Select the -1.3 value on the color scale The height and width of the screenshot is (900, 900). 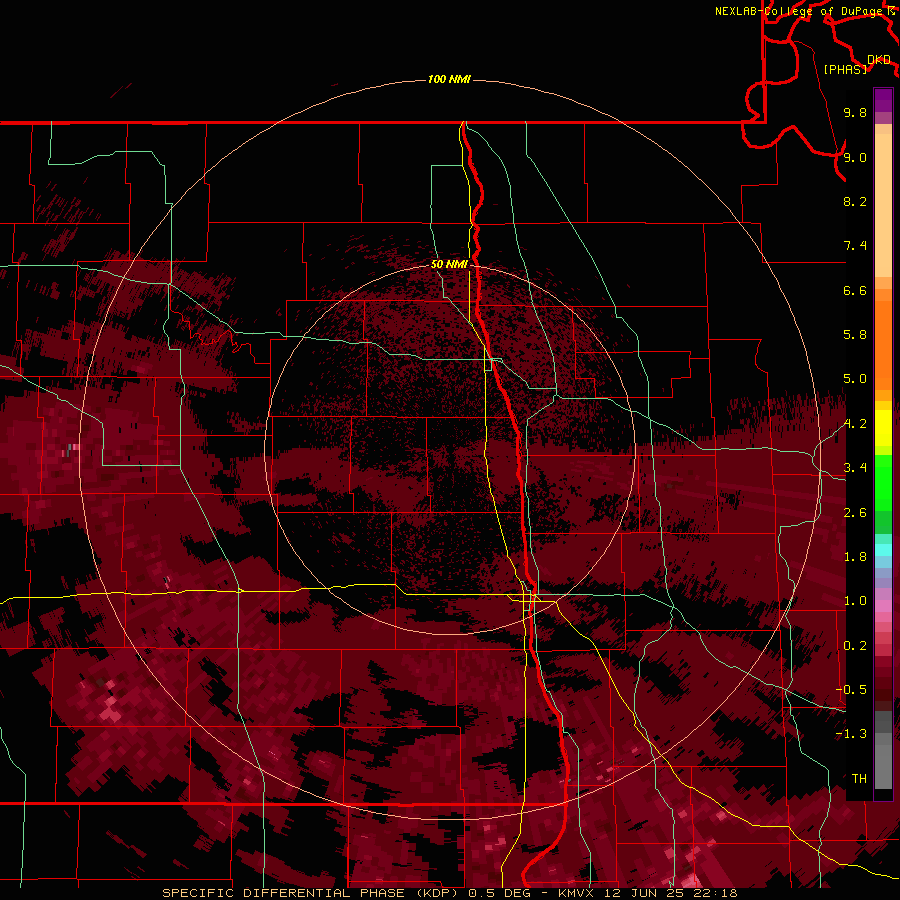pyautogui.click(x=851, y=734)
